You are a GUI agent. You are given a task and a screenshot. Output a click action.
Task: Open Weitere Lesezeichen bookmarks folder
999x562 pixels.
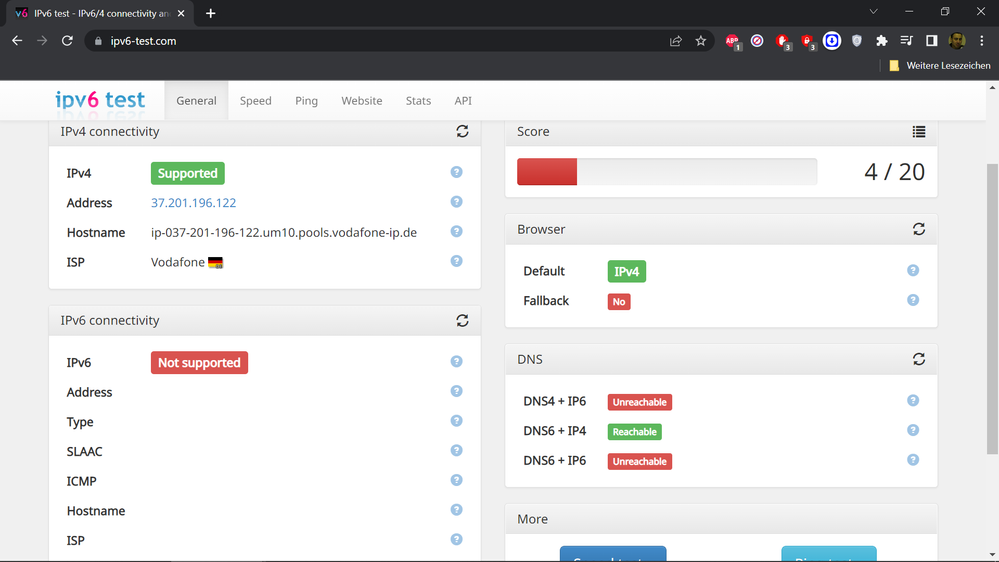[940, 65]
